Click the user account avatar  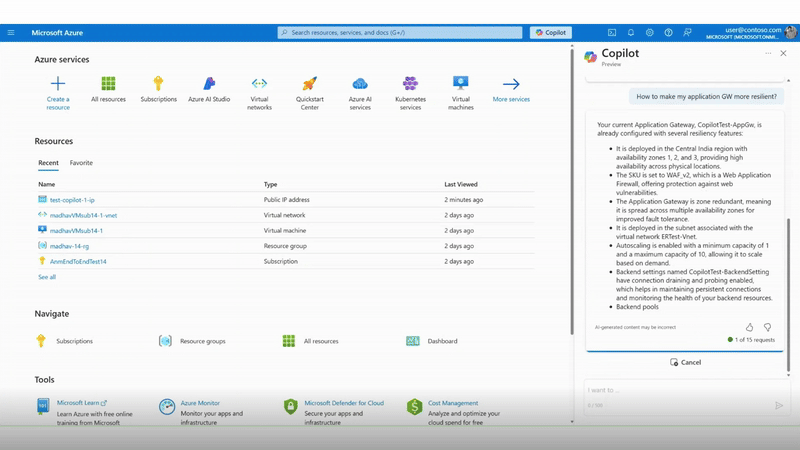tap(791, 33)
